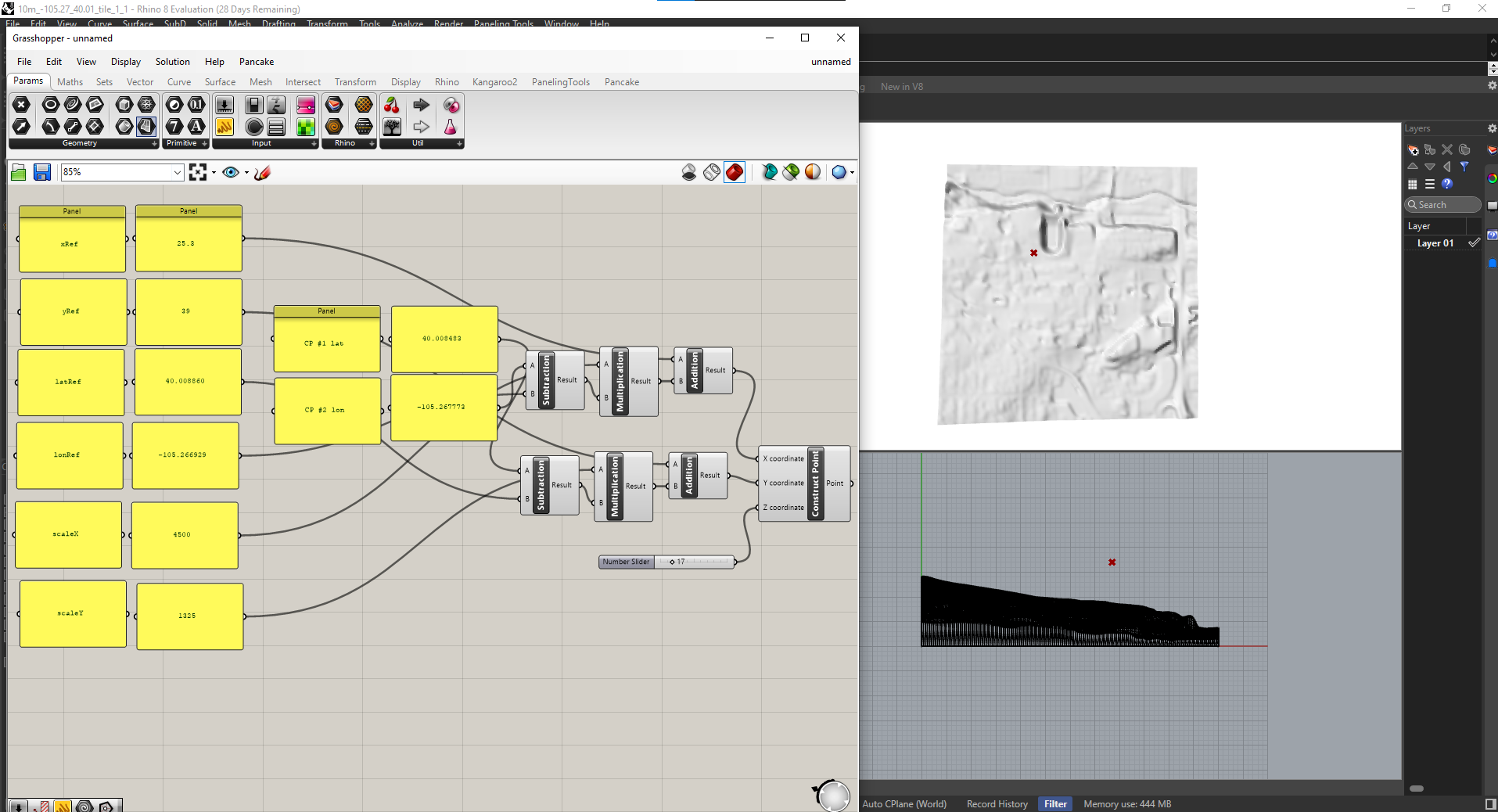Select the Line parameter icon
This screenshot has width=1498, height=812.
click(73, 126)
